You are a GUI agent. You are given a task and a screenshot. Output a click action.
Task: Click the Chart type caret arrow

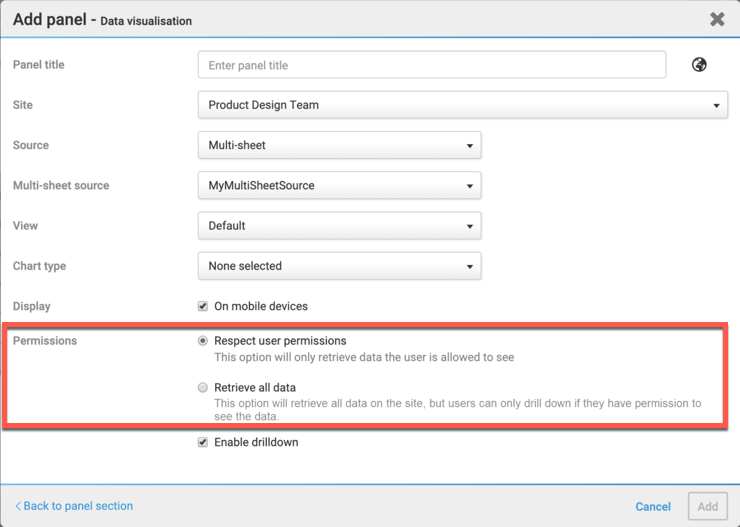point(470,267)
